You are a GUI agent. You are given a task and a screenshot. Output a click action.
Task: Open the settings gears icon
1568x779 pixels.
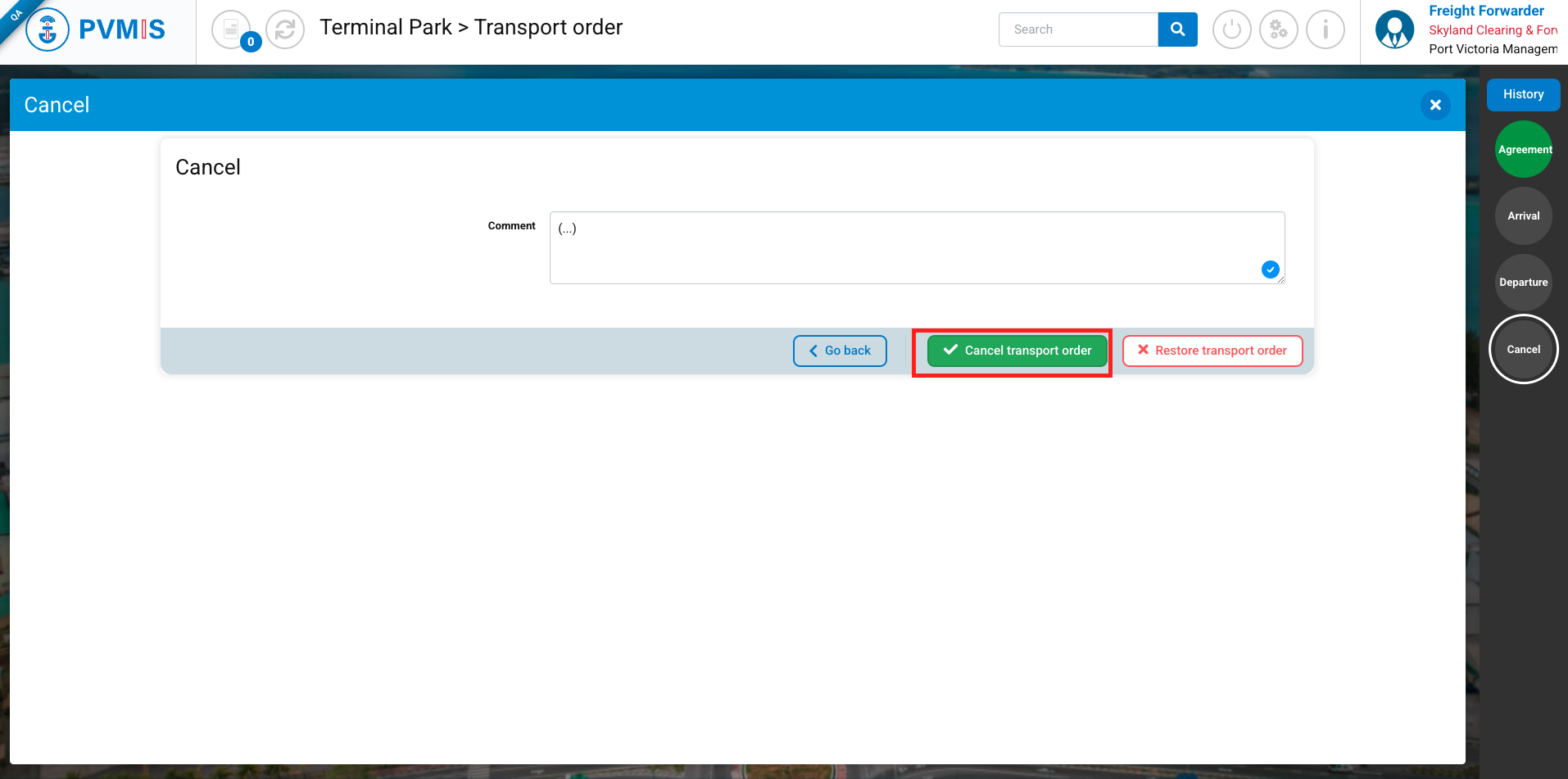click(x=1278, y=30)
